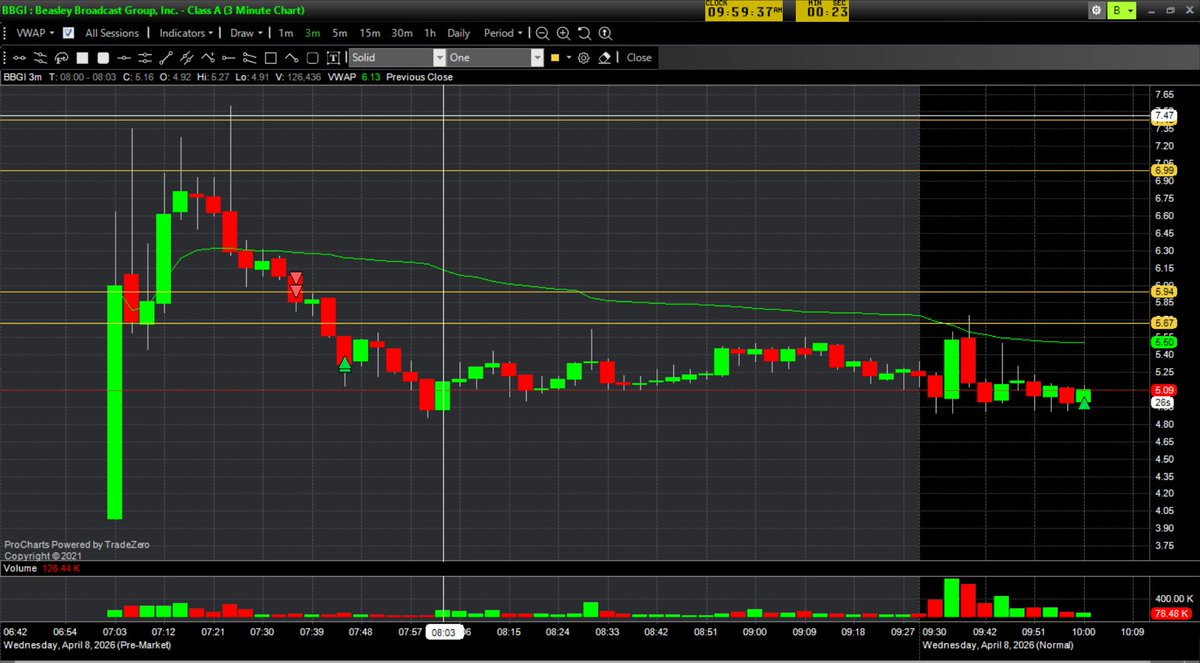Select the horizontal line drawing tool
Image resolution: width=1200 pixels, height=663 pixels.
[x=124, y=58]
